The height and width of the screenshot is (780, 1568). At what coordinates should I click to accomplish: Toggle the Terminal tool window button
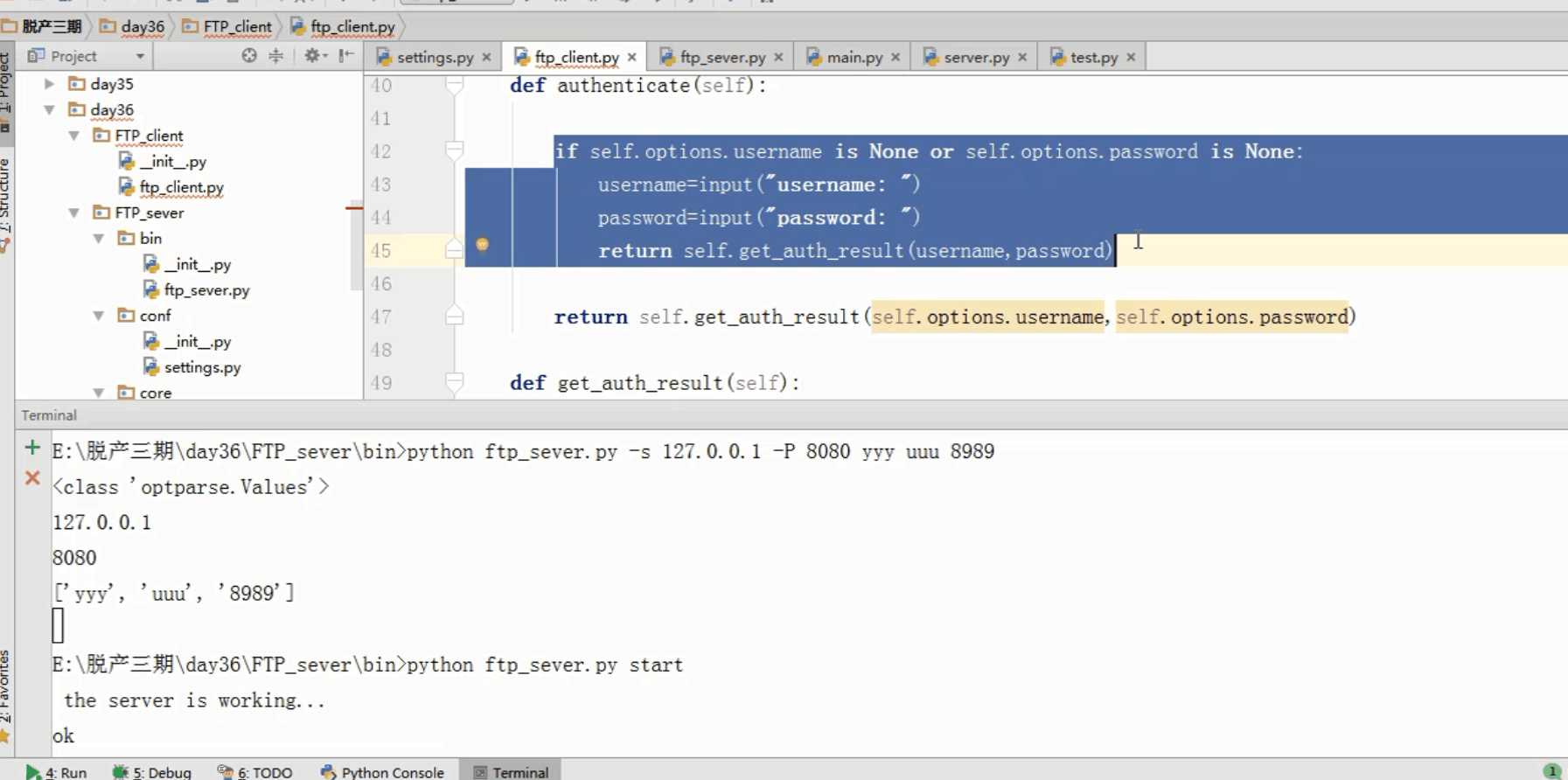(x=511, y=771)
